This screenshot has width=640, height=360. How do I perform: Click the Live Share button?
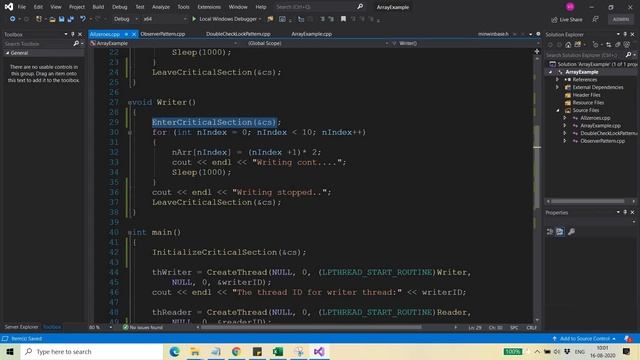(567, 20)
